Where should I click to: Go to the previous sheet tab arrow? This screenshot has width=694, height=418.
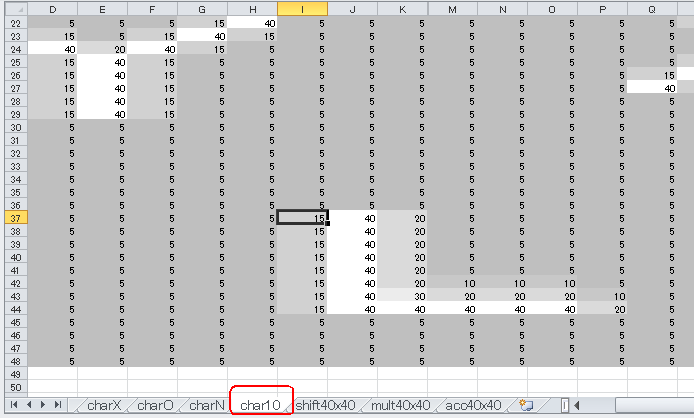[x=29, y=404]
